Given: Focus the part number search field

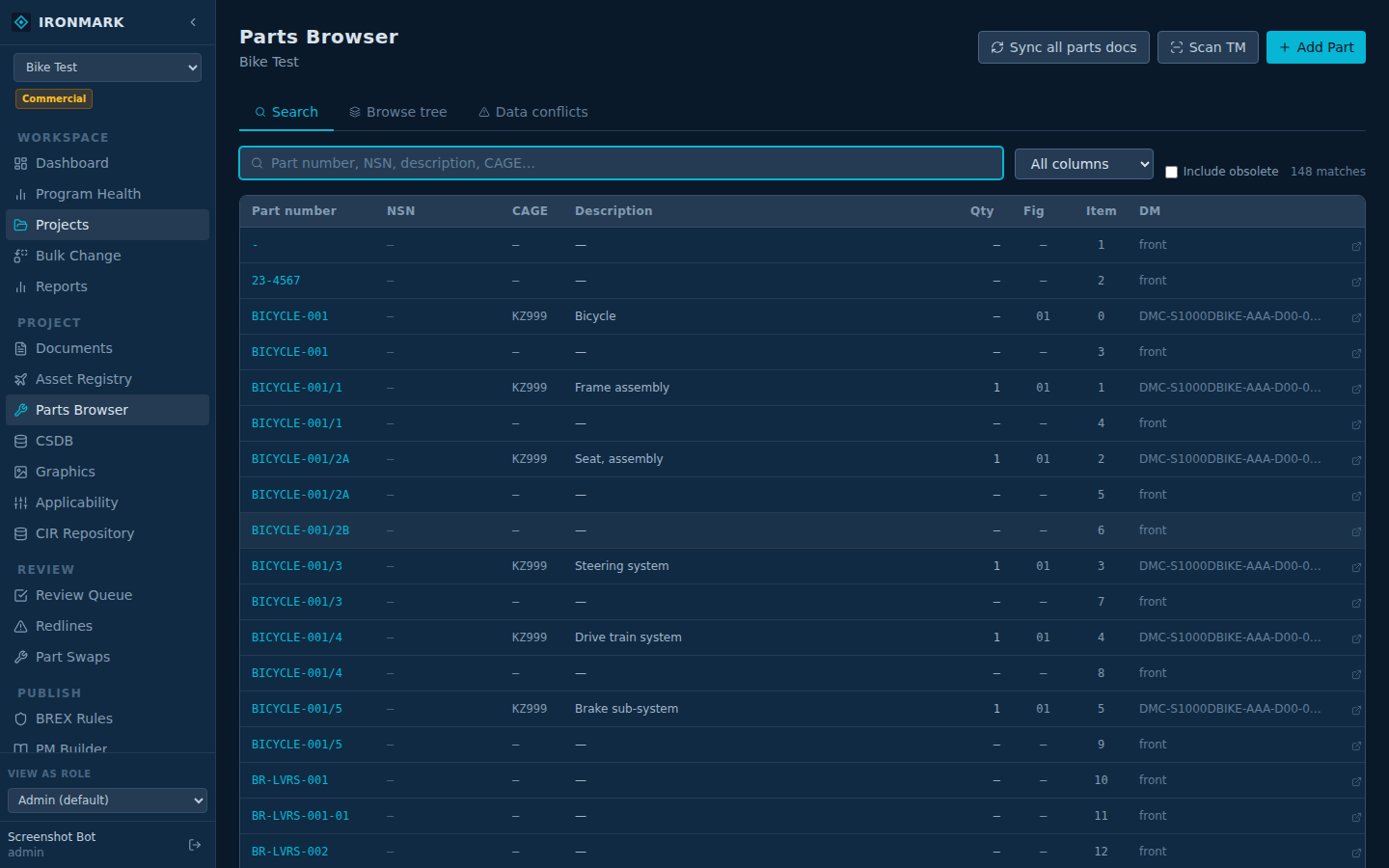Looking at the screenshot, I should tap(621, 163).
